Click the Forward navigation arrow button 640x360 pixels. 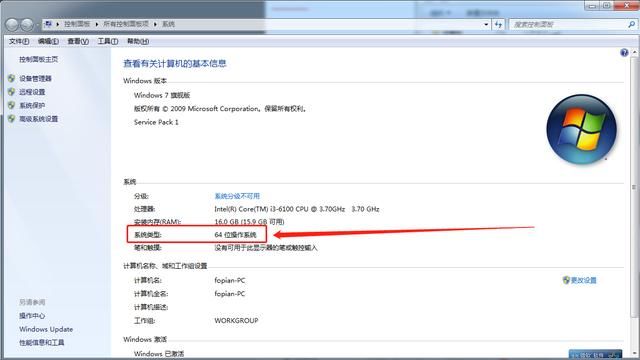click(x=27, y=25)
